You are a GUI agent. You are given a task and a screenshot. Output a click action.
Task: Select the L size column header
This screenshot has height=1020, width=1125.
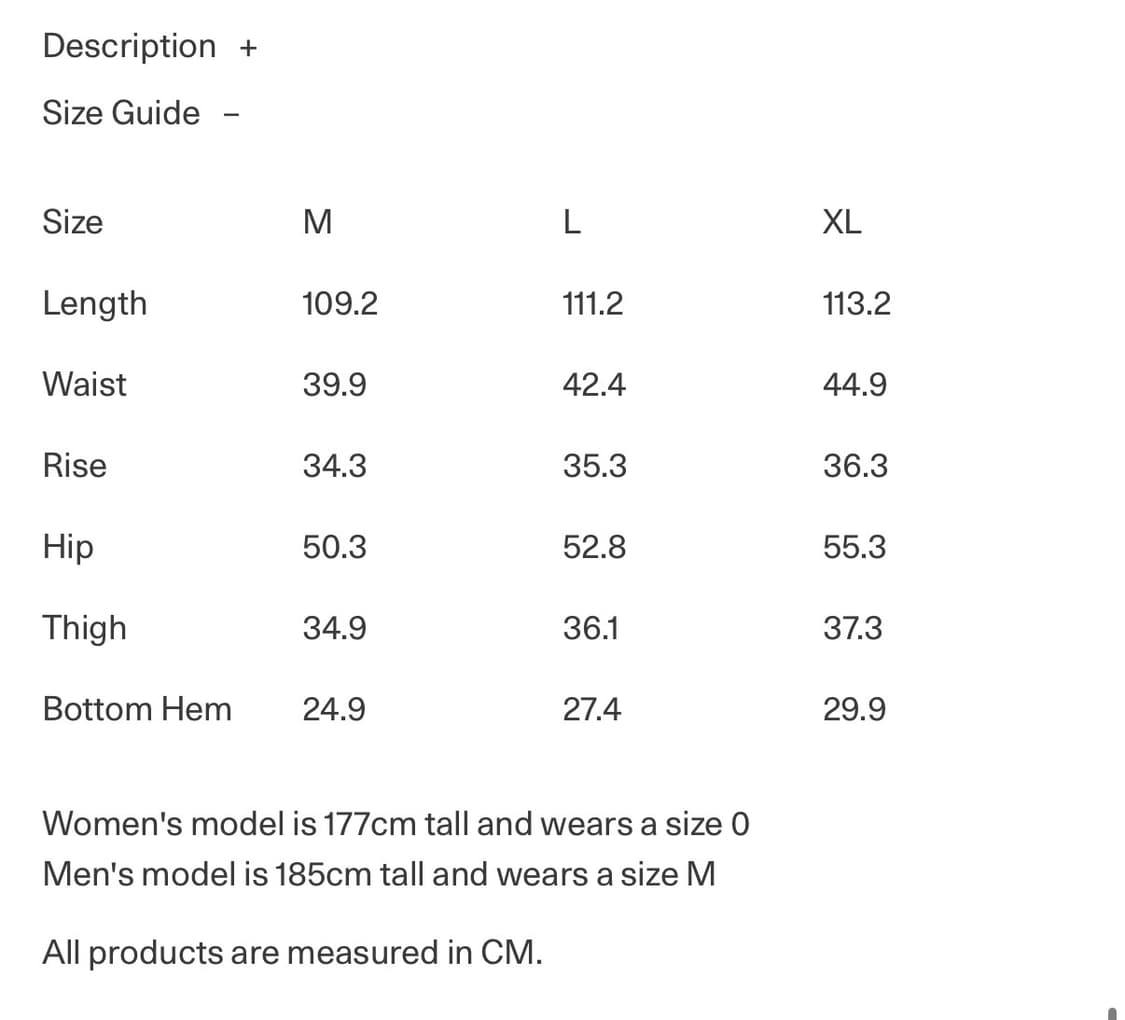click(x=572, y=222)
